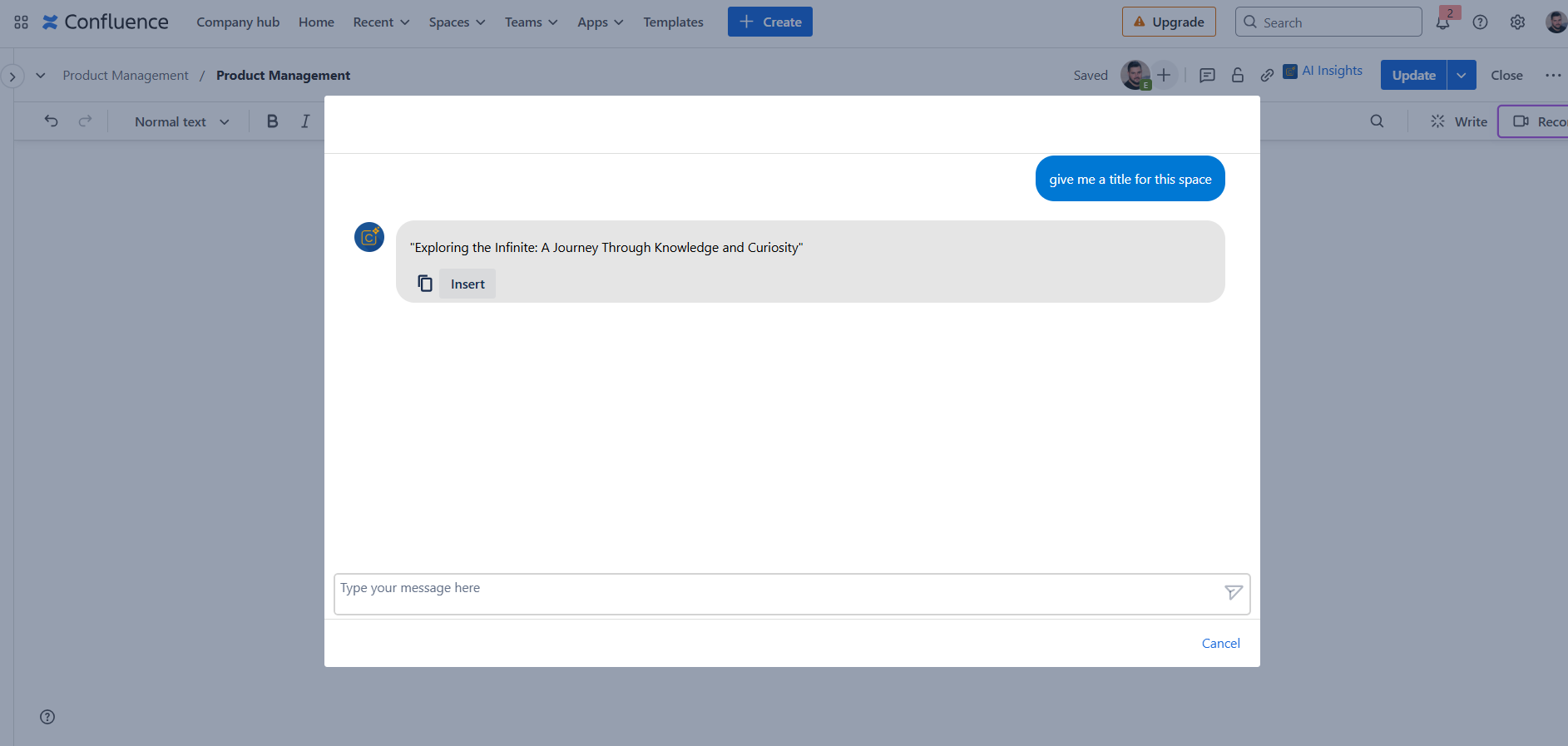Click the undo arrow in the editor toolbar
This screenshot has height=746, width=1568.
pos(52,121)
